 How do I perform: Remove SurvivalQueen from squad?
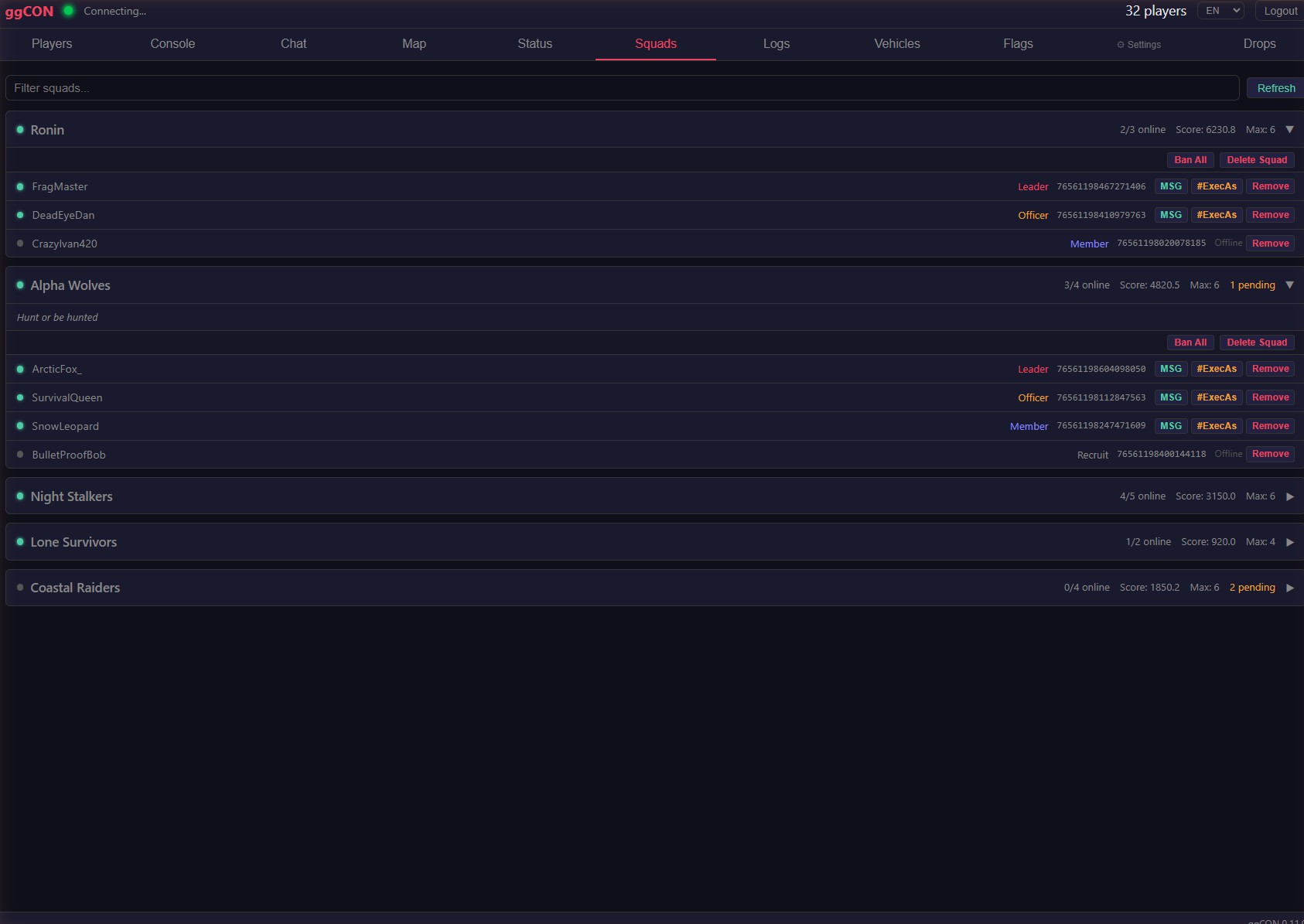tap(1270, 397)
